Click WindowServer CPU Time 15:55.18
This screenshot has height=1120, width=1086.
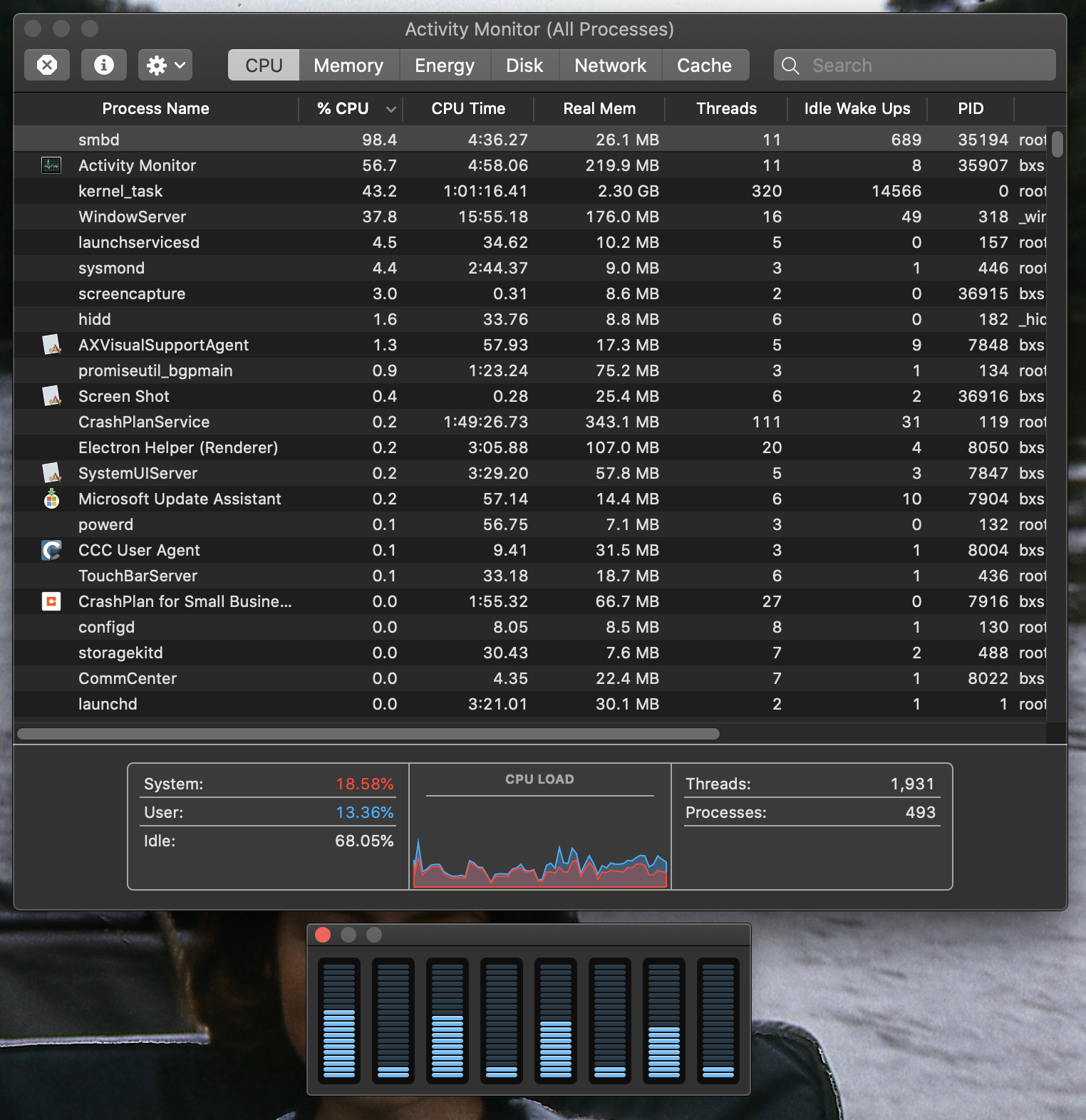(x=493, y=217)
